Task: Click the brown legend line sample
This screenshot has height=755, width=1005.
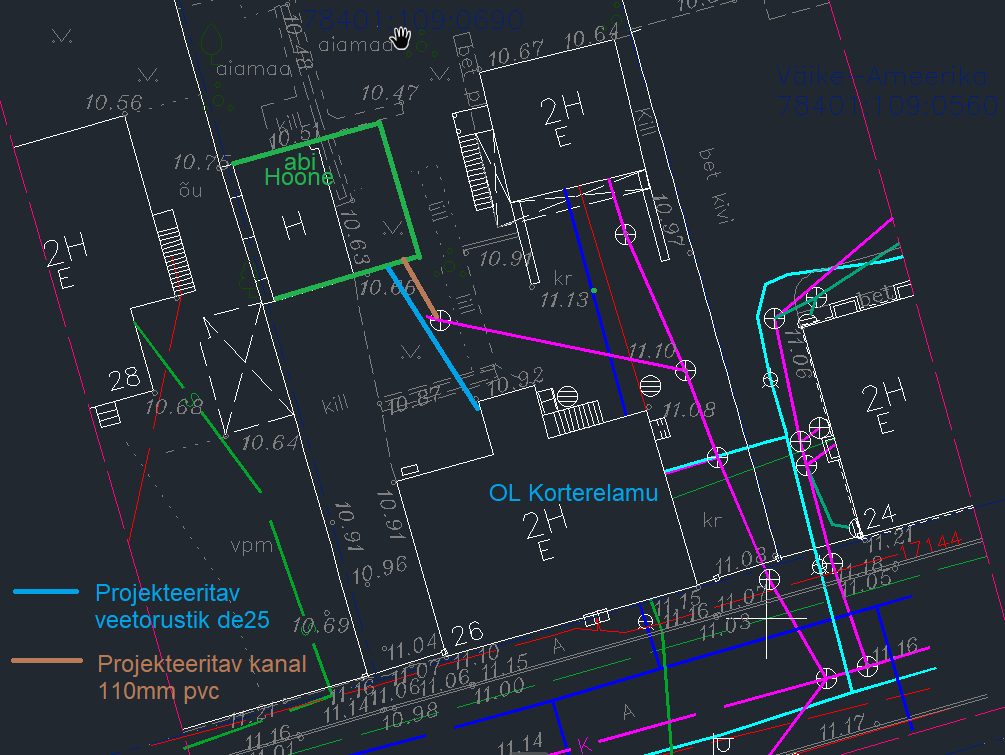Action: tap(46, 661)
